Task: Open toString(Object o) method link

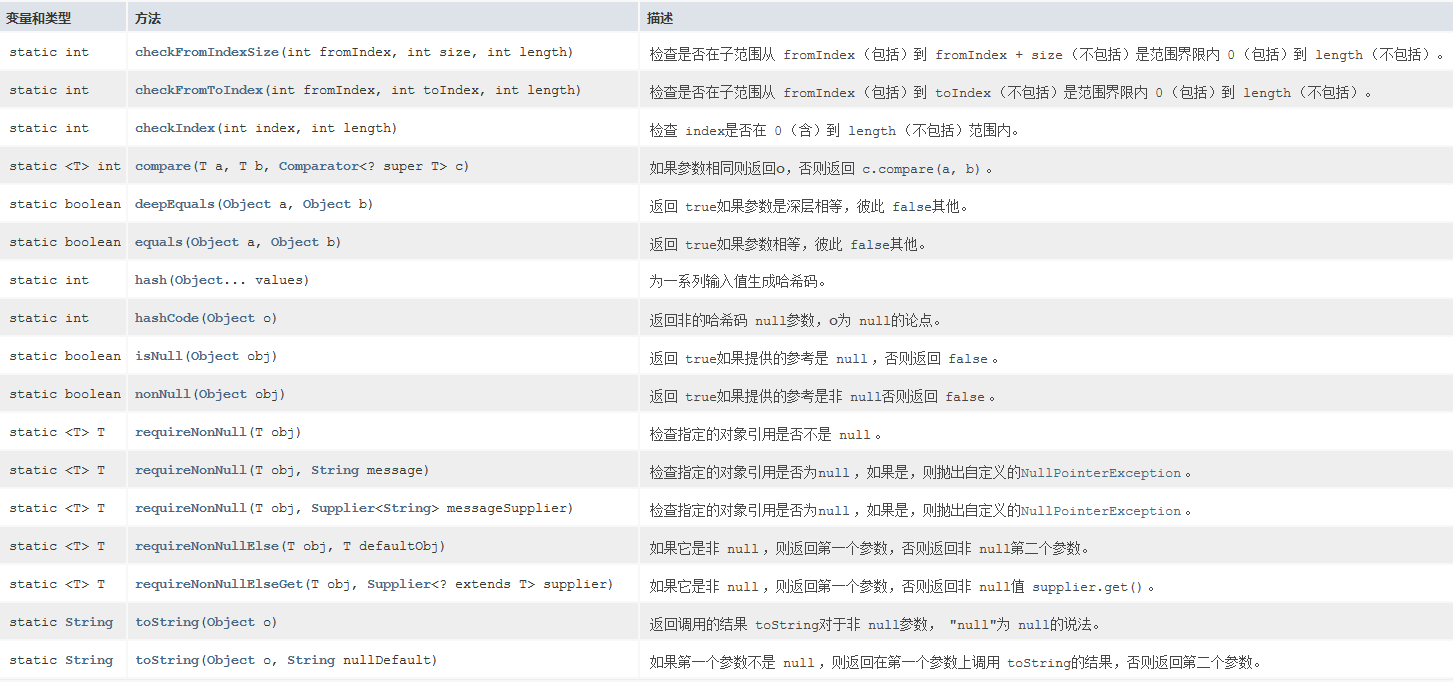Action: [165, 622]
